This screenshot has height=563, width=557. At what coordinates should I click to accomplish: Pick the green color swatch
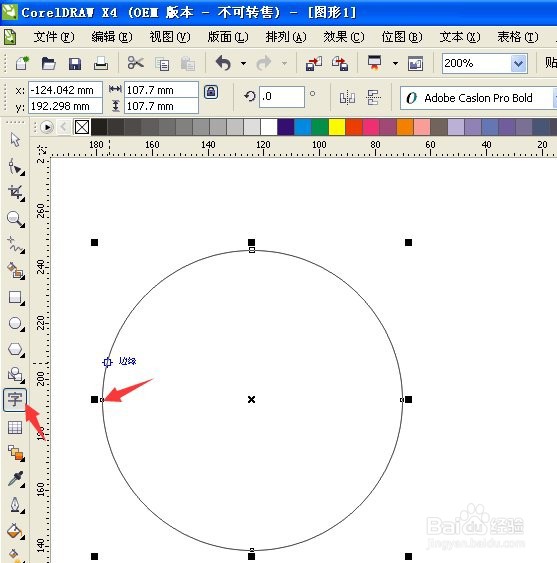tap(320, 127)
